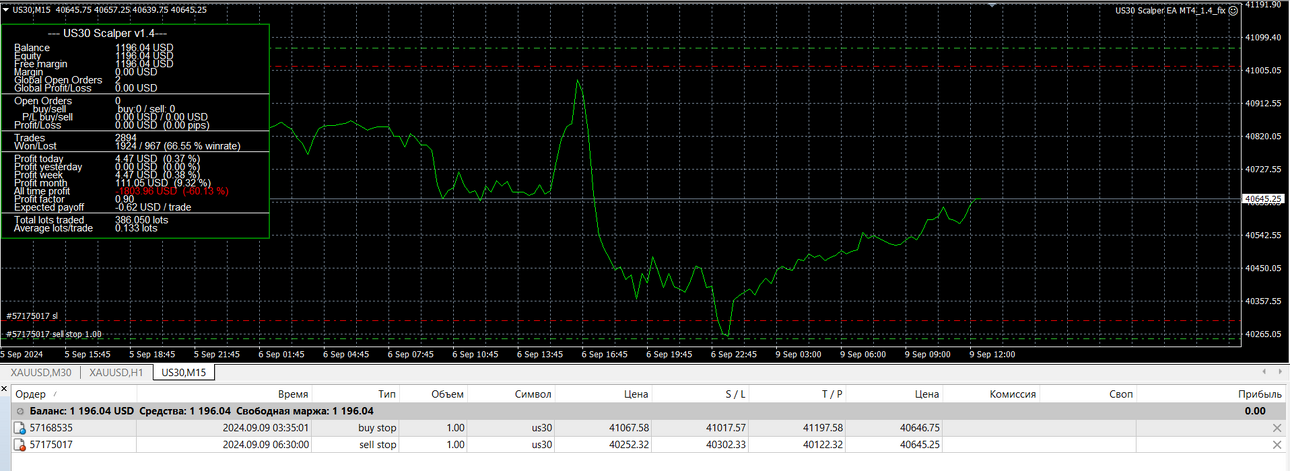Viewport: 1290px width, 471px height.
Task: Click the pending order icon for 57175017
Action: 19,445
